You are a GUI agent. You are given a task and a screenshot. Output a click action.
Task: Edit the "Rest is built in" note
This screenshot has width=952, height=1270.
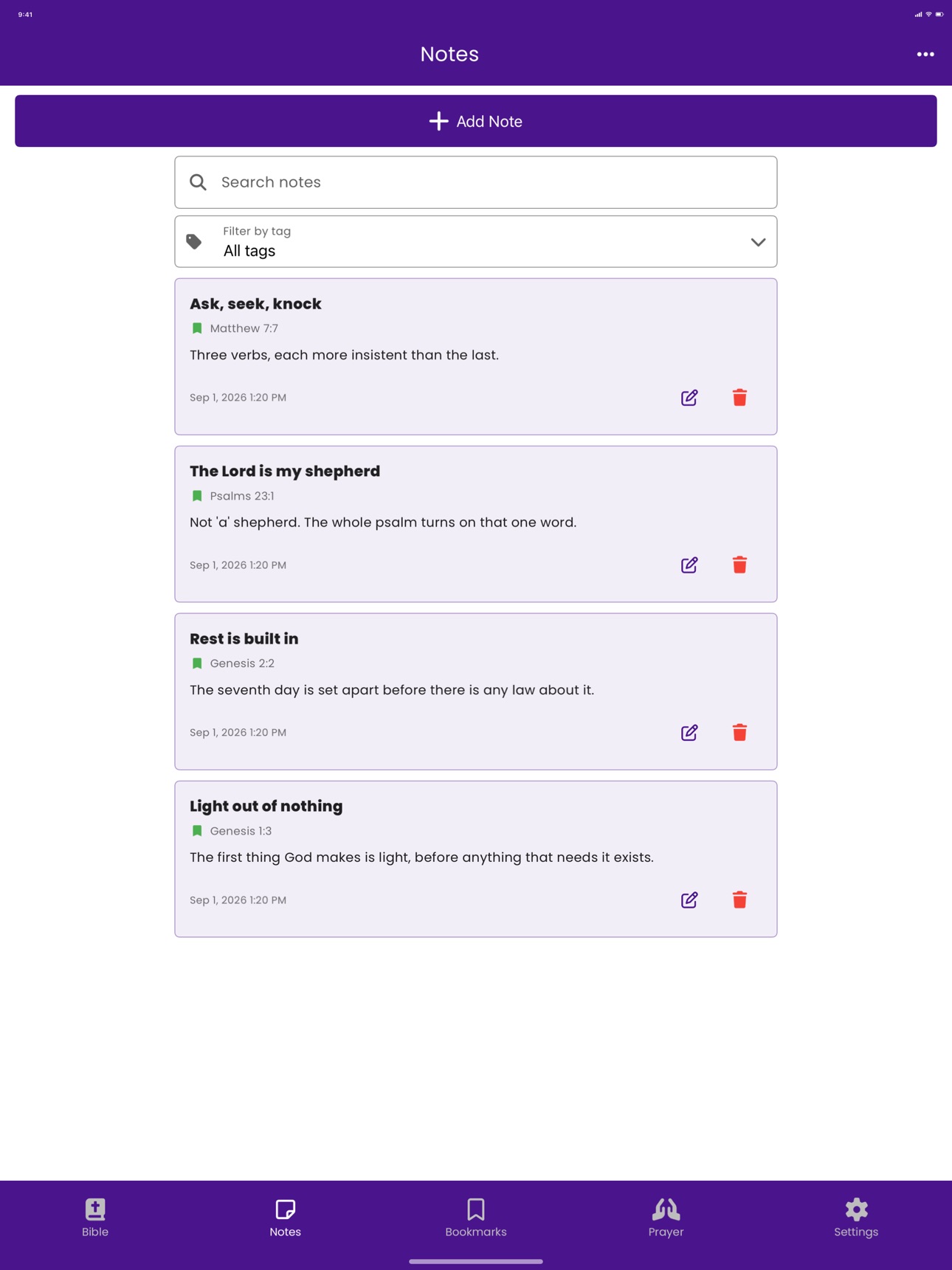[689, 733]
